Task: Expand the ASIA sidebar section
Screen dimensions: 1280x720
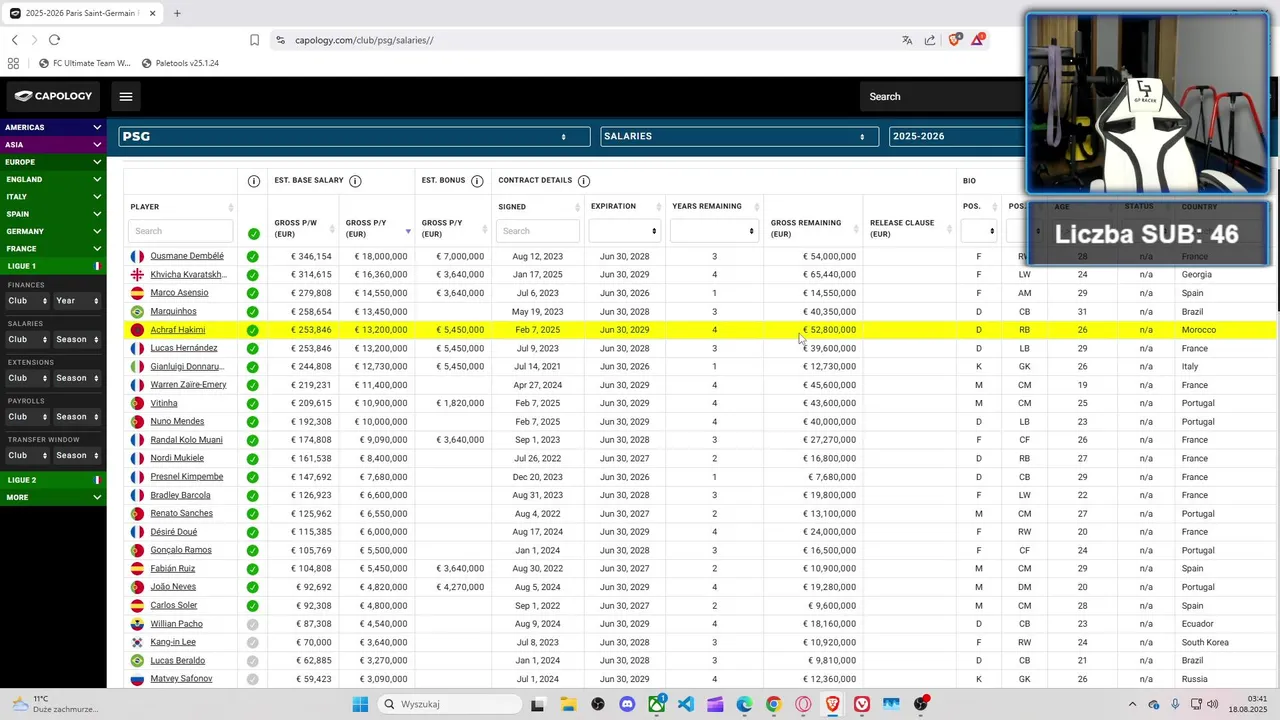Action: pos(53,145)
